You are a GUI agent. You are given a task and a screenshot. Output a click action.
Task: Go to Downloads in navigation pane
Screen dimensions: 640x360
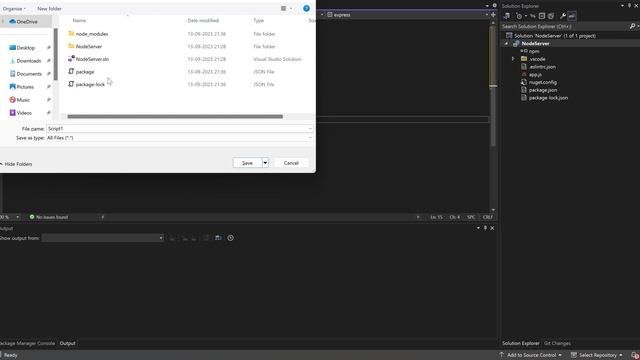click(29, 61)
